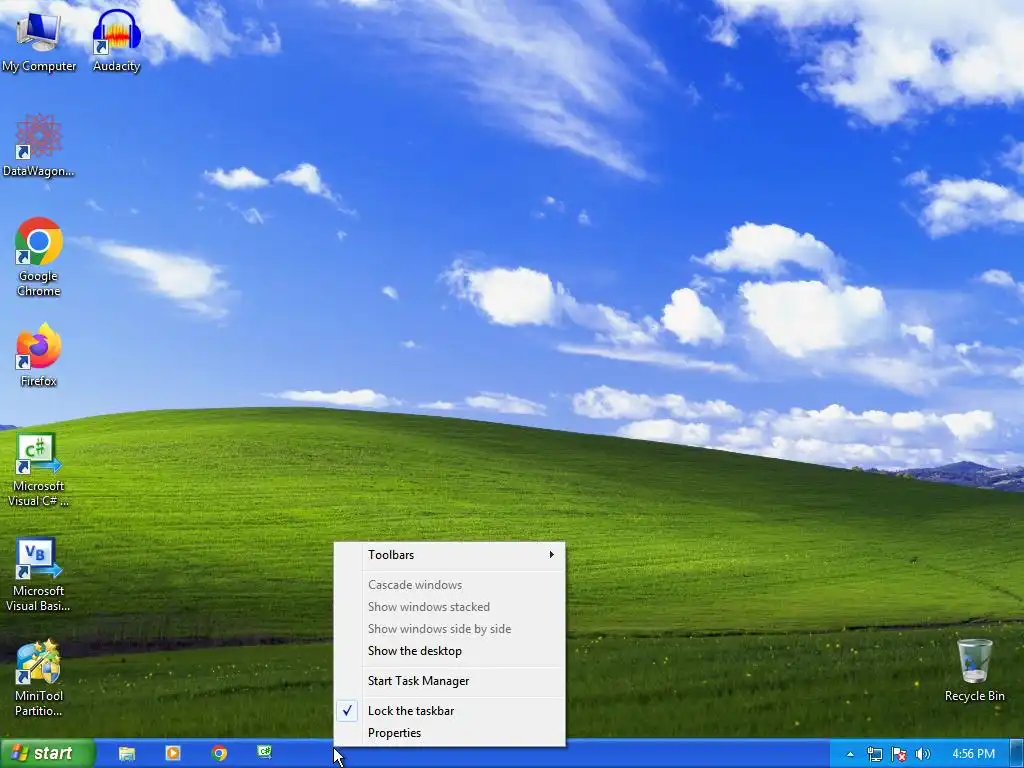Screen dimensions: 1024x768
Task: Show hidden tray icons arrow
Action: point(850,754)
